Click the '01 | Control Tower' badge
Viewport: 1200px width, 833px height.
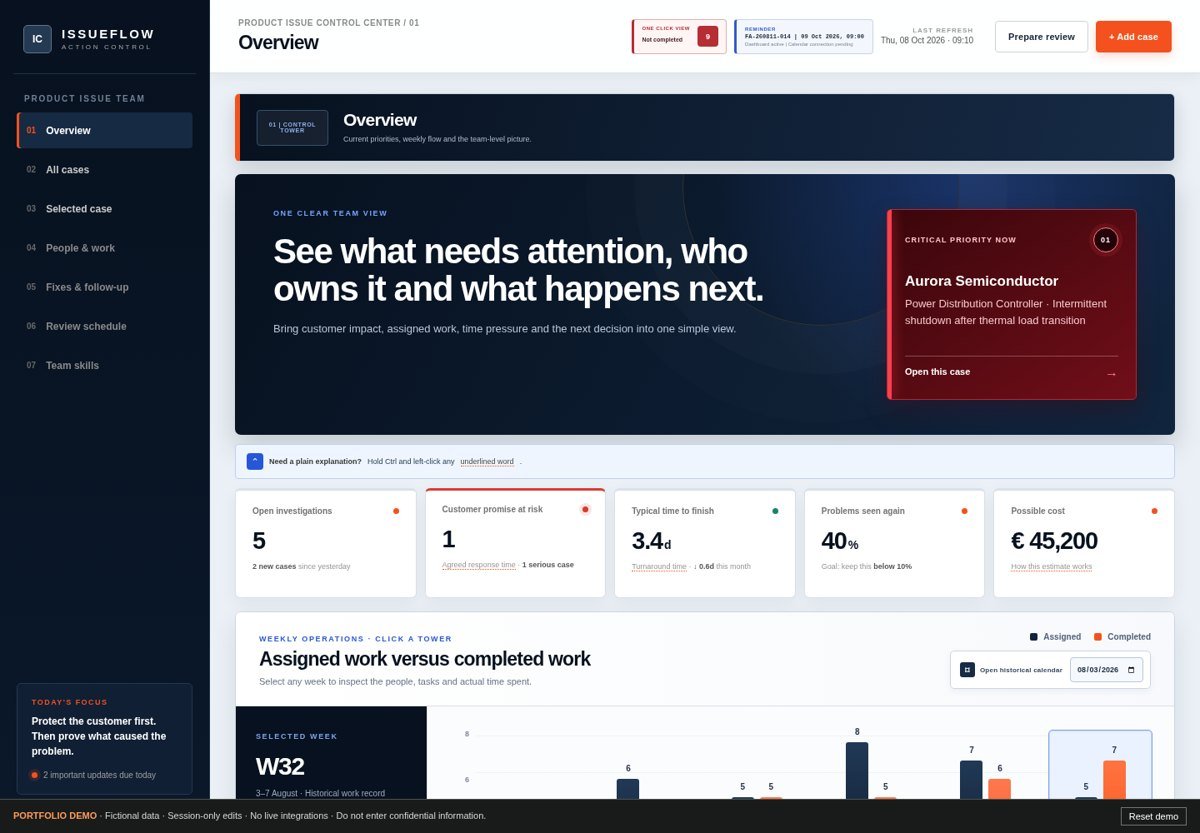tap(292, 128)
